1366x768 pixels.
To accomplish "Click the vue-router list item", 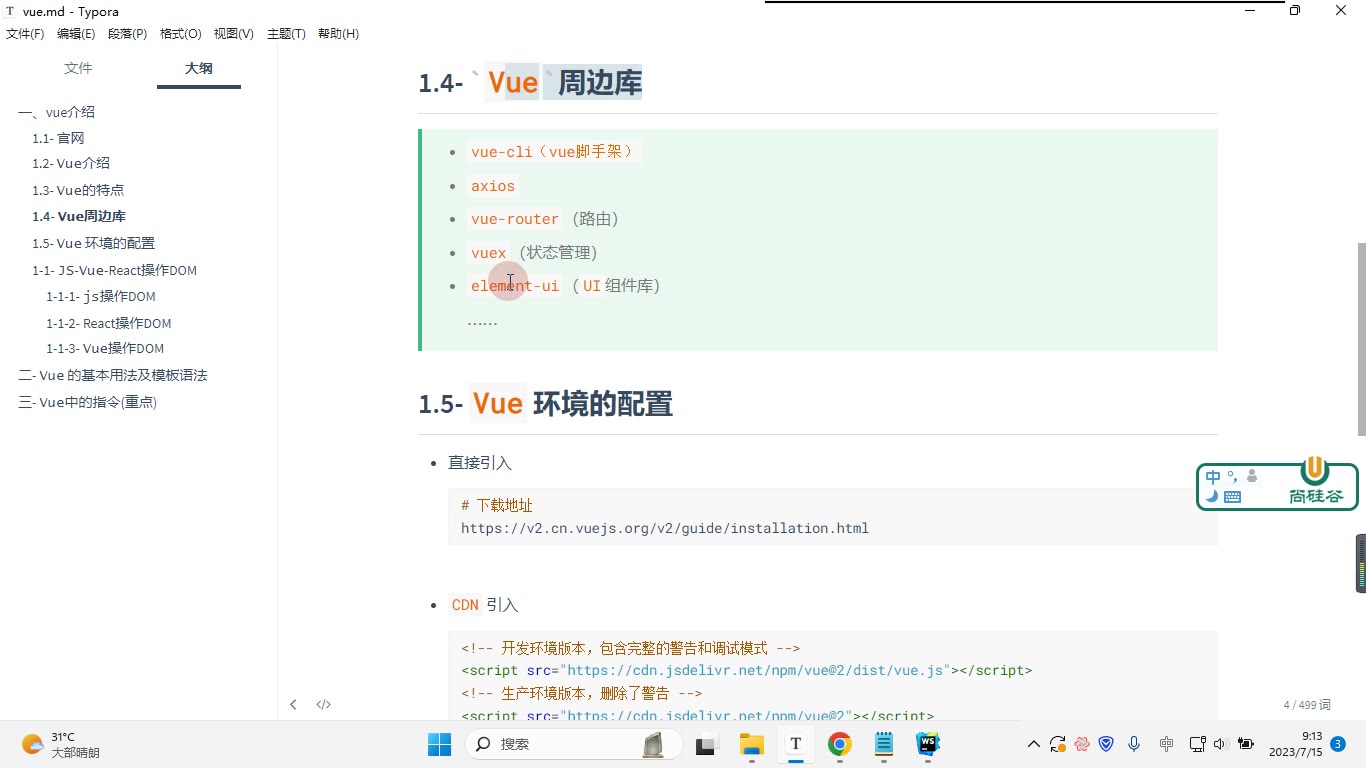I will tap(544, 219).
